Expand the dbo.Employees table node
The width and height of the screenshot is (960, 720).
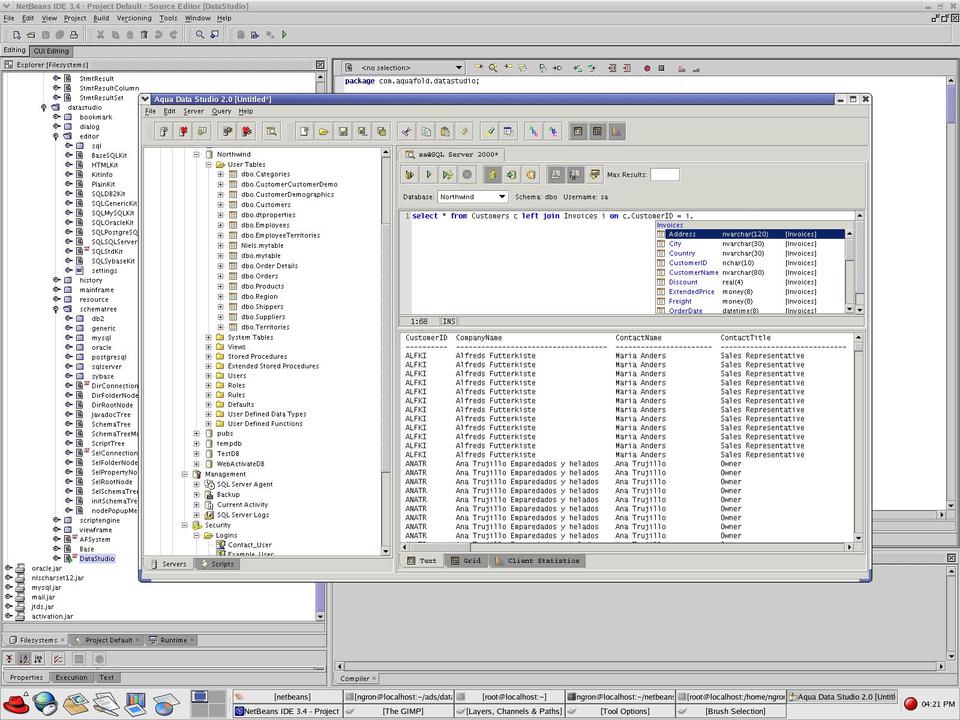[x=220, y=226]
